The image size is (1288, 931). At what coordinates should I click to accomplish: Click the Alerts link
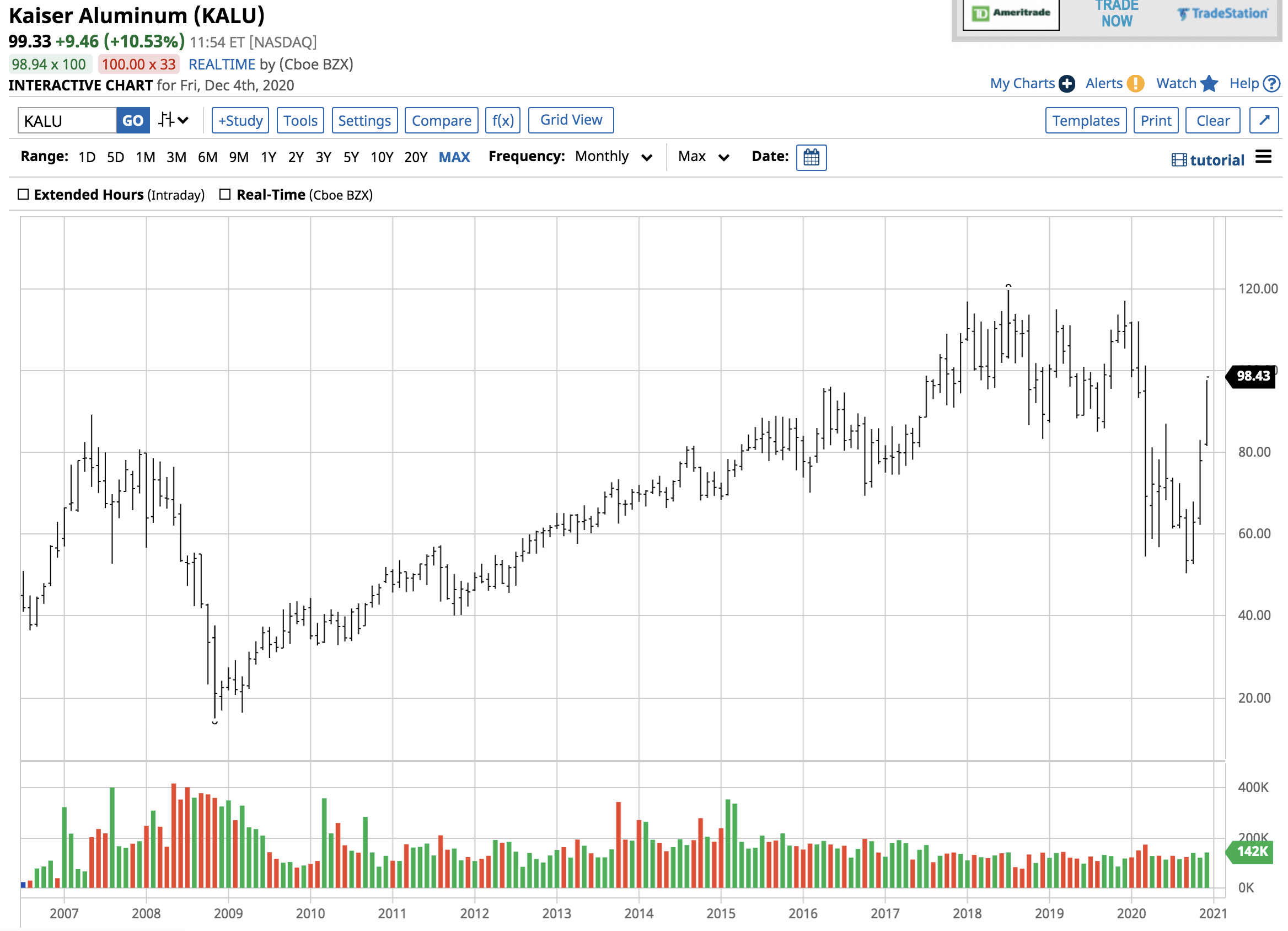point(1104,83)
